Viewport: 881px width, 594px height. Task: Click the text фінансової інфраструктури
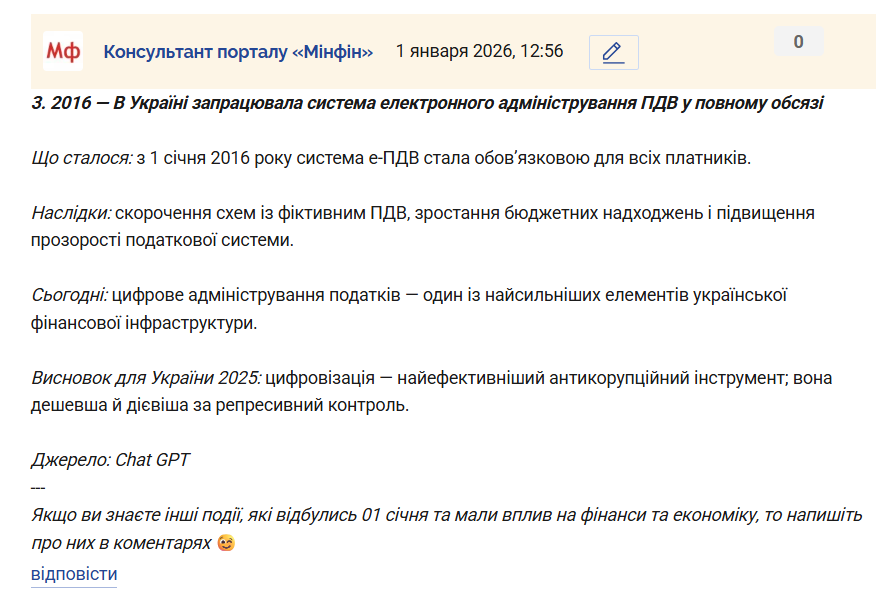[x=144, y=323]
